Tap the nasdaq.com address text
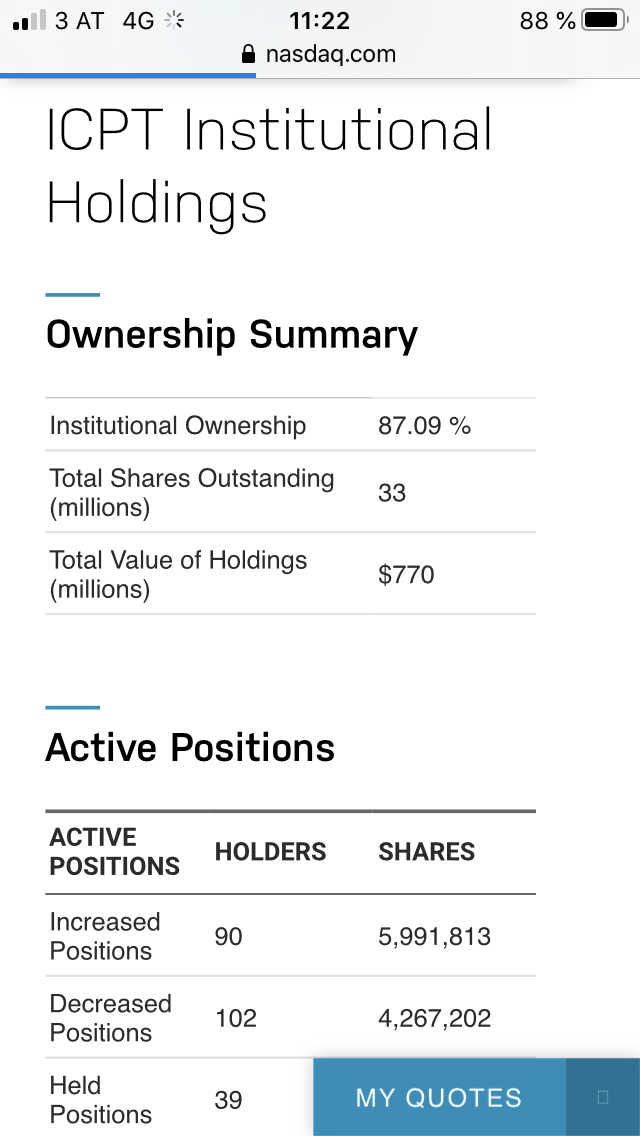640x1136 pixels. click(331, 54)
